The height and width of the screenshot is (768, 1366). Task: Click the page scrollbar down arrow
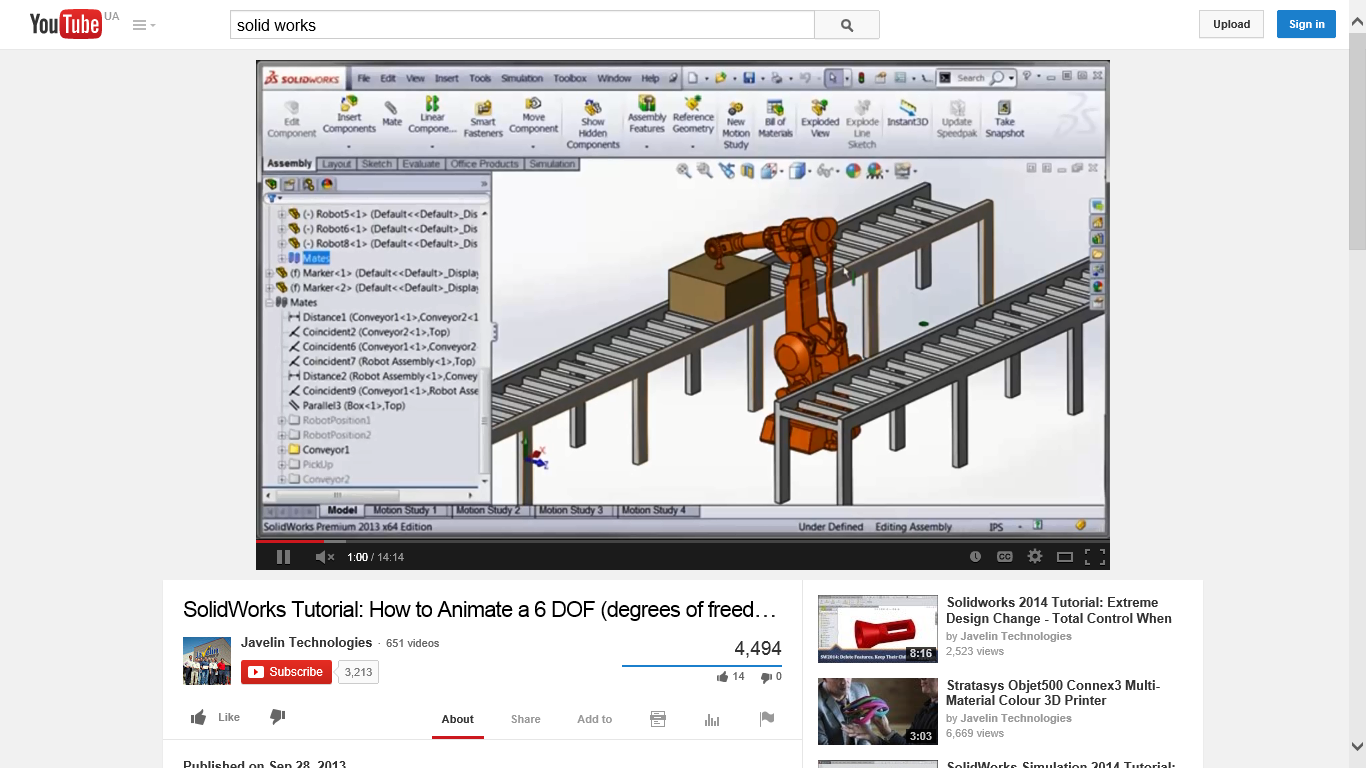click(1357, 746)
